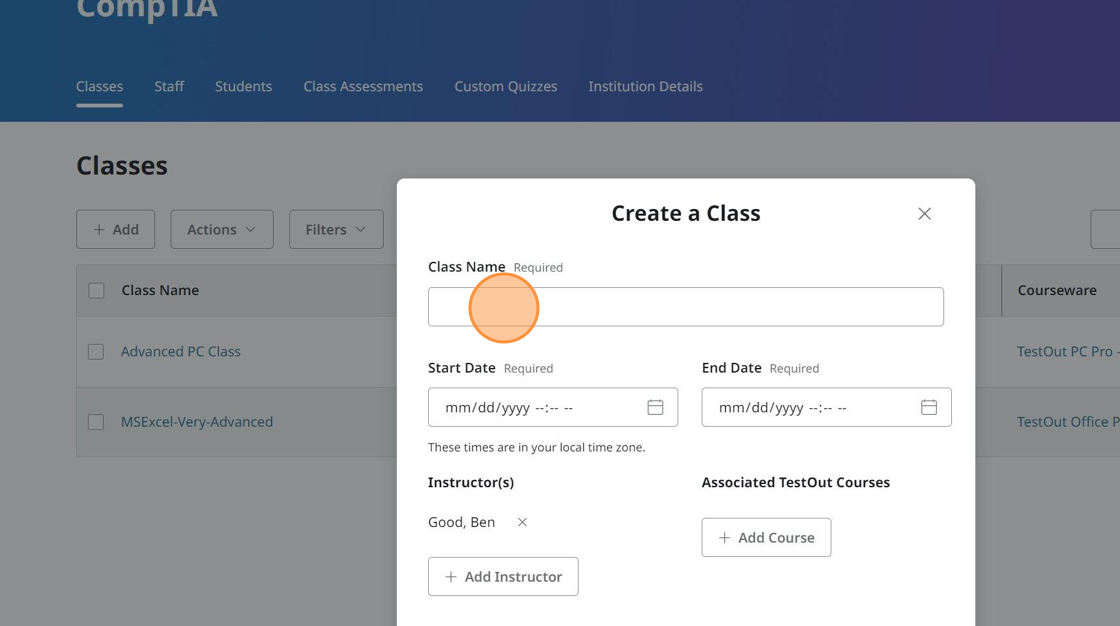This screenshot has height=626, width=1120.
Task: Check the Advanced PC Class row checkbox
Action: tap(96, 352)
